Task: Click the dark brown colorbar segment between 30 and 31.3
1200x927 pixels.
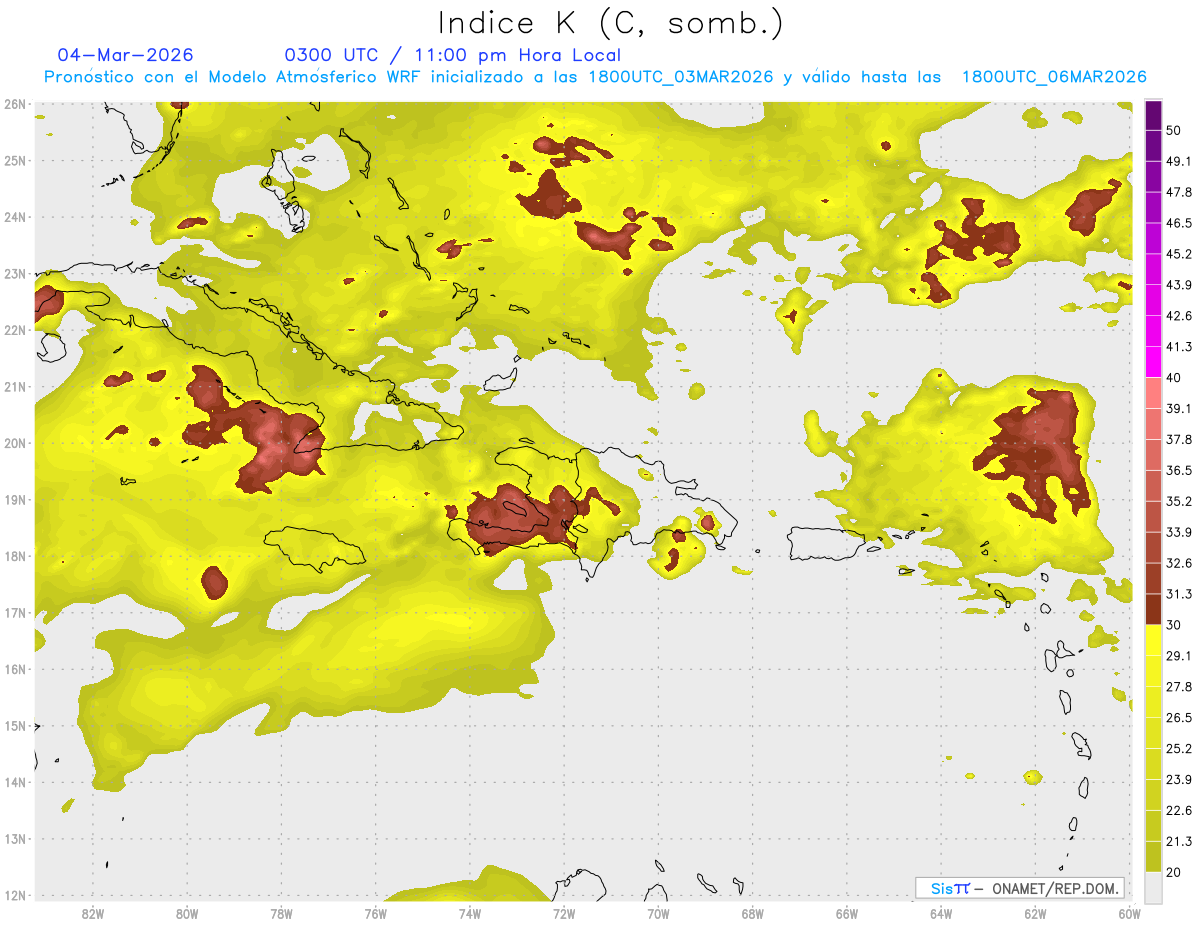Action: [x=1153, y=609]
